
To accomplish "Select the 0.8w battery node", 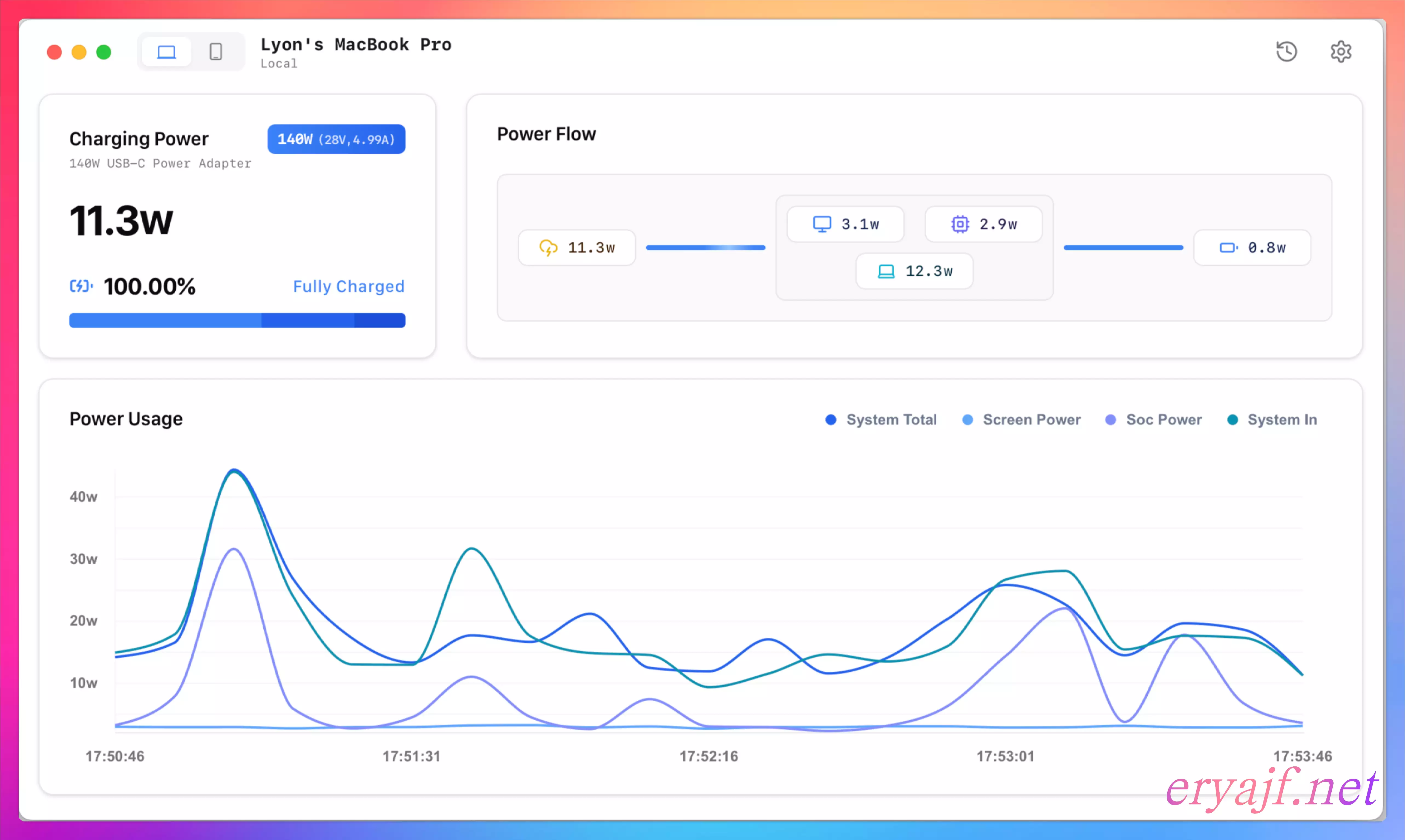I will coord(1252,248).
